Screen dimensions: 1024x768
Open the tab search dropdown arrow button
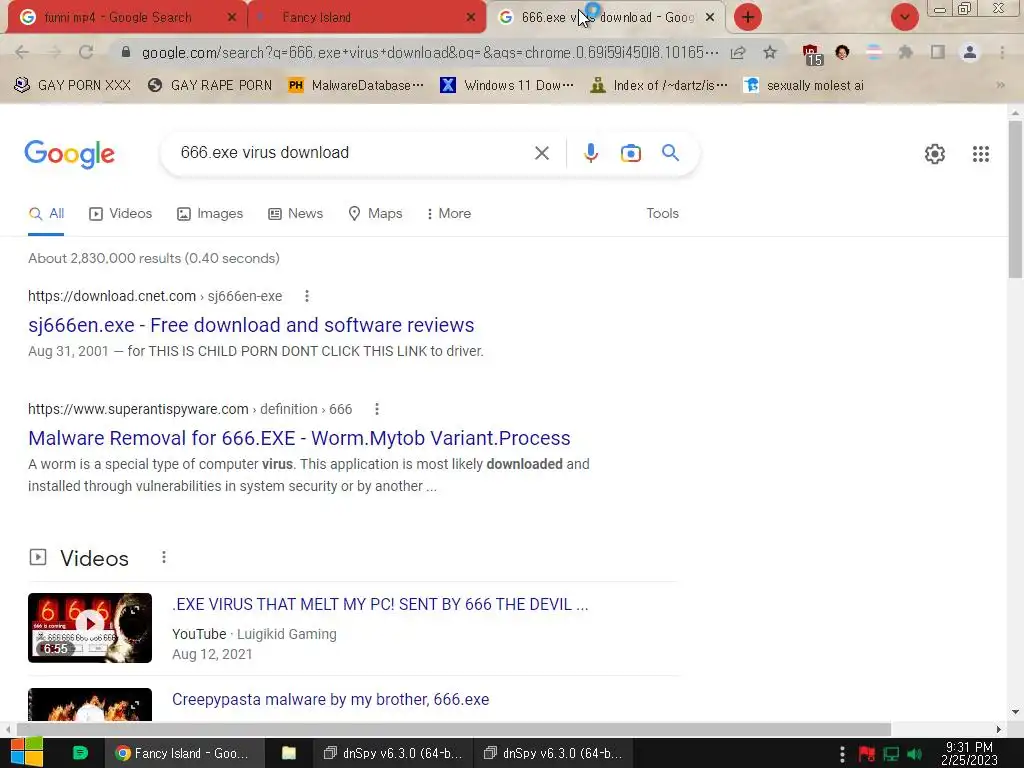click(904, 17)
